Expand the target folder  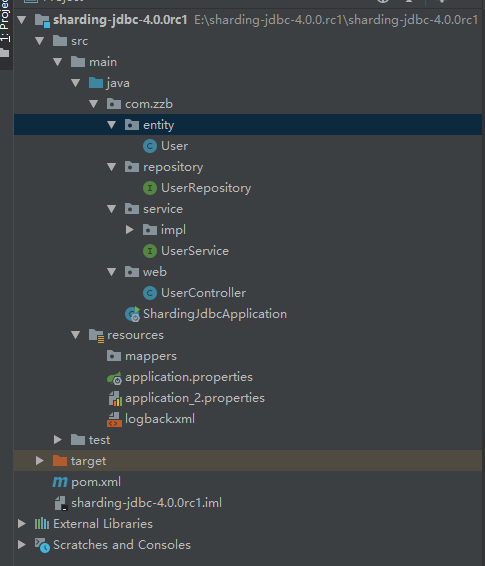click(x=40, y=461)
